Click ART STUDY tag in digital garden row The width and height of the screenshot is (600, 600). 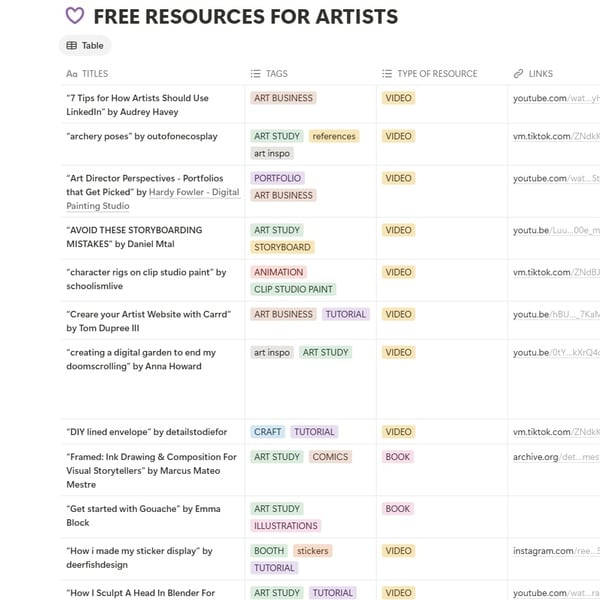click(x=325, y=352)
